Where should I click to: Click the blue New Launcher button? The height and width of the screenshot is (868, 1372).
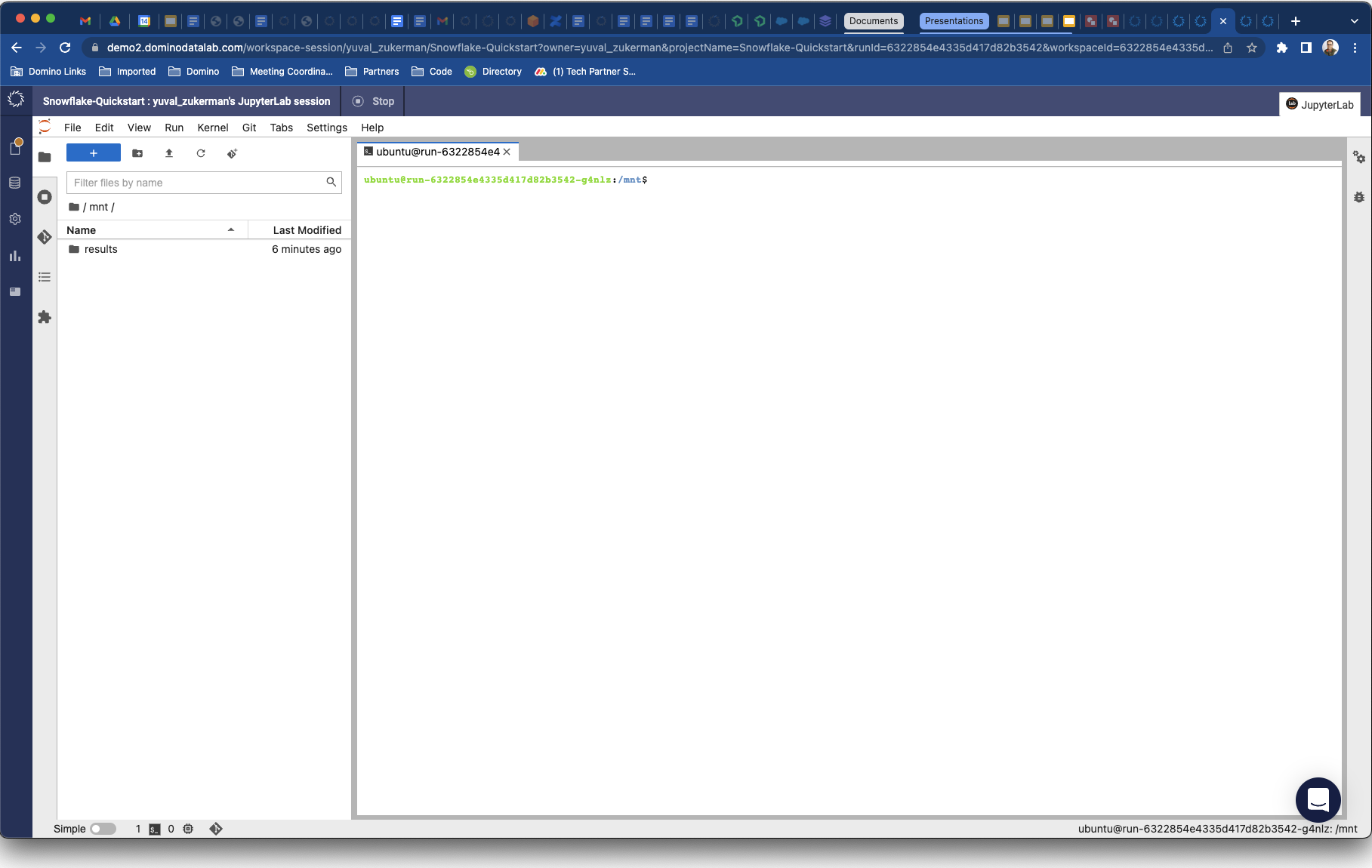[x=94, y=153]
